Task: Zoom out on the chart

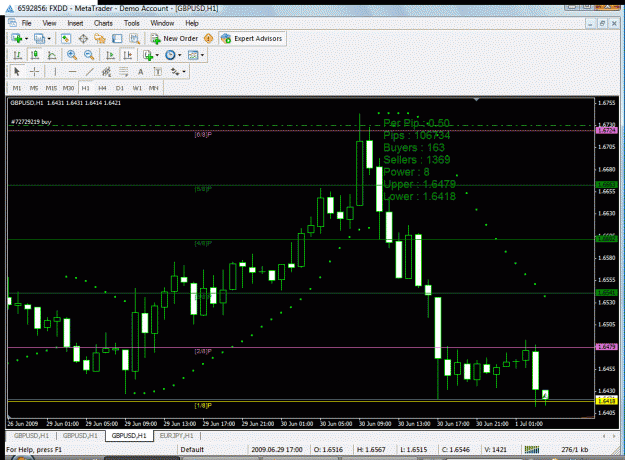Action: point(89,55)
